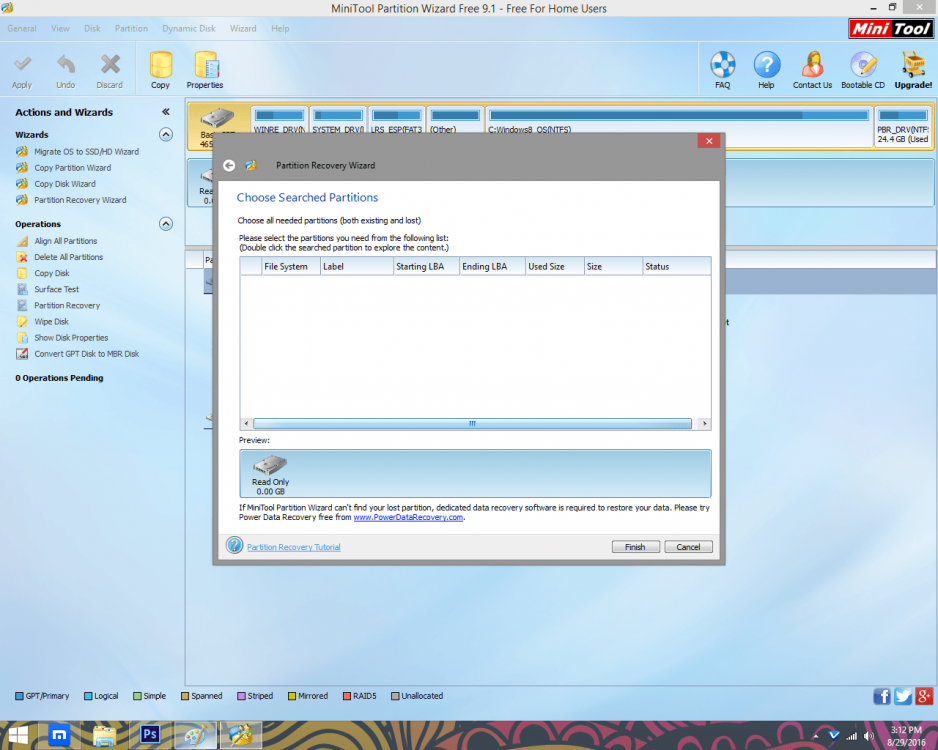Open the Dynamic Disk menu
The width and height of the screenshot is (938, 750).
(x=189, y=29)
